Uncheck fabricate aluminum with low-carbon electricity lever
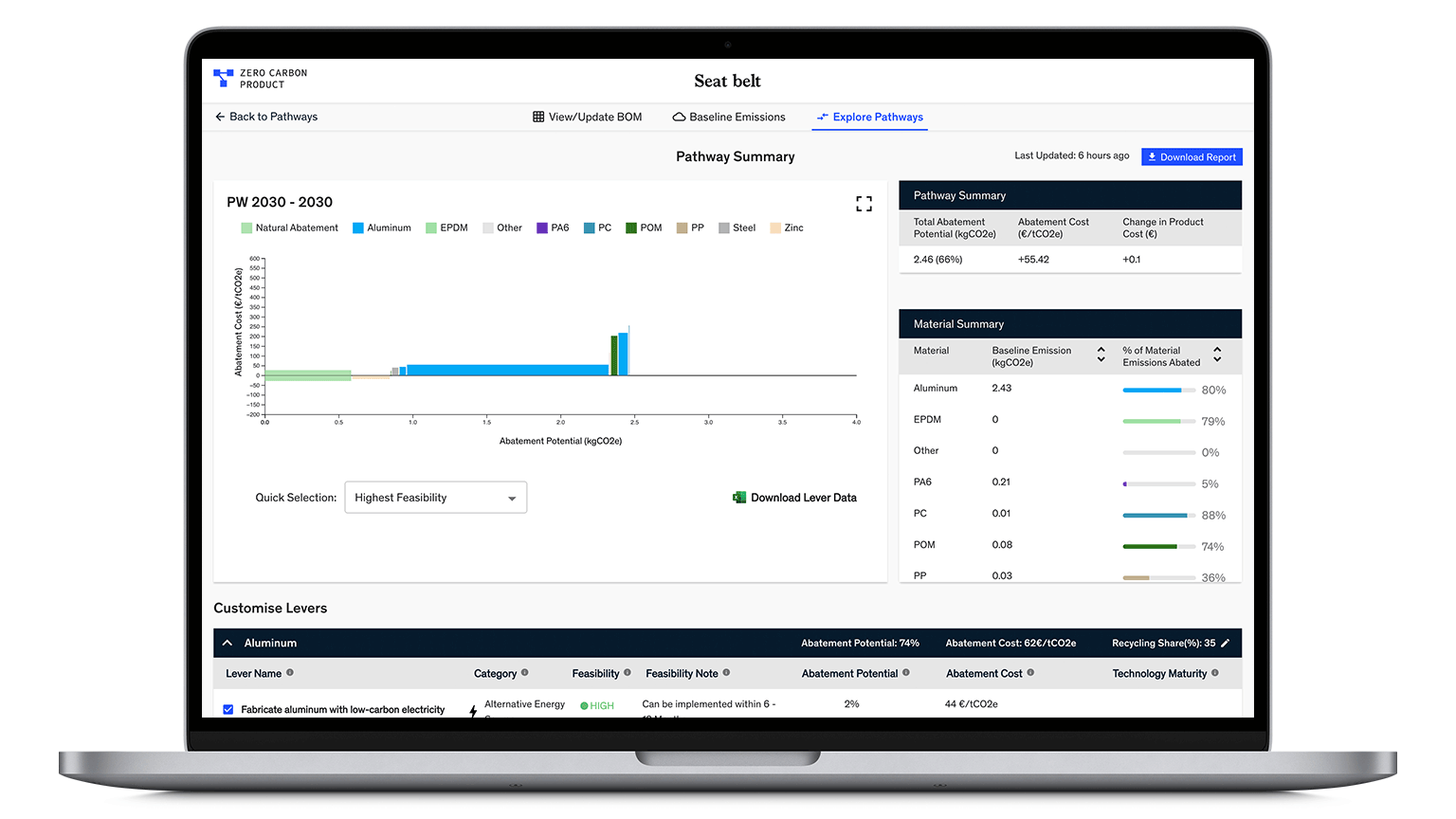 tap(227, 708)
